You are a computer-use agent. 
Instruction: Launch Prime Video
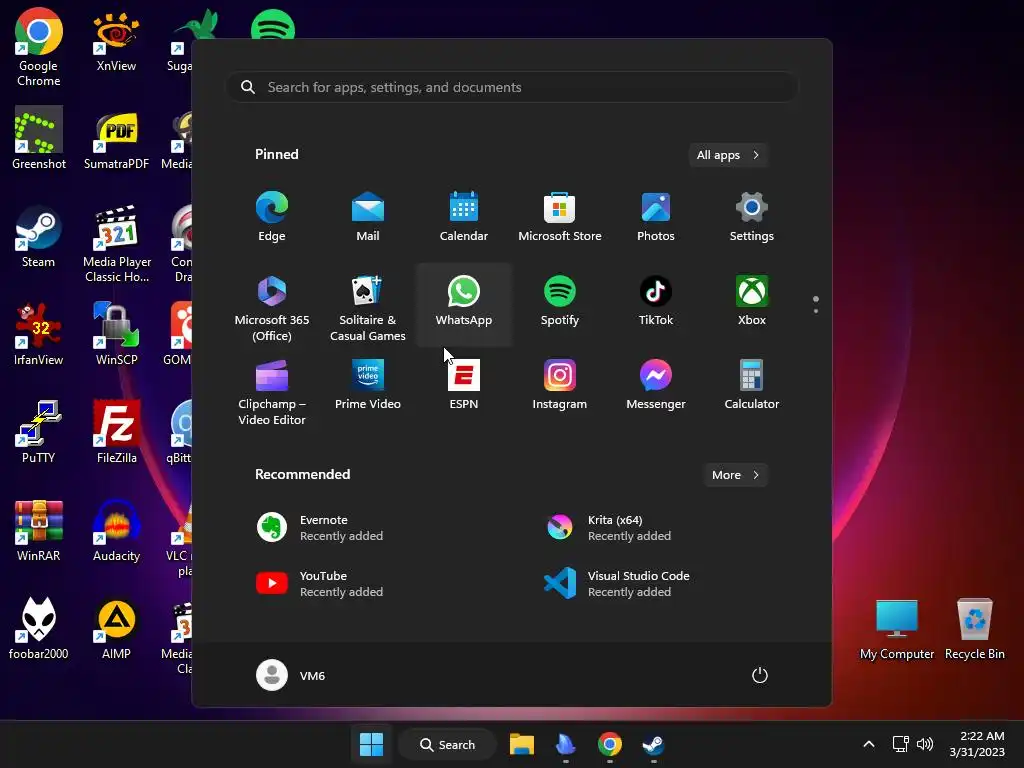click(x=368, y=385)
